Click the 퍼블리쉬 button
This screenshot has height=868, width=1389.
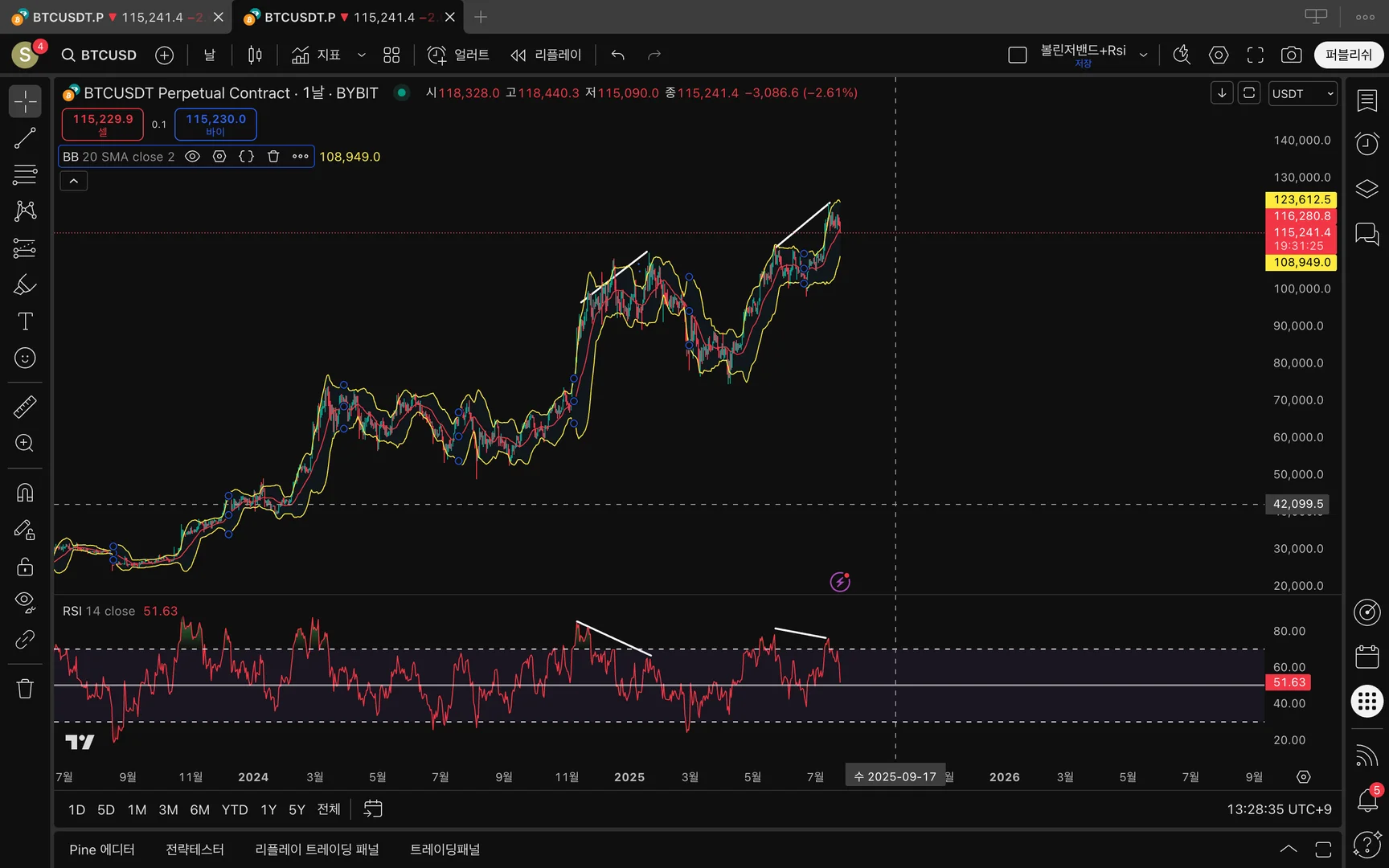[x=1348, y=55]
